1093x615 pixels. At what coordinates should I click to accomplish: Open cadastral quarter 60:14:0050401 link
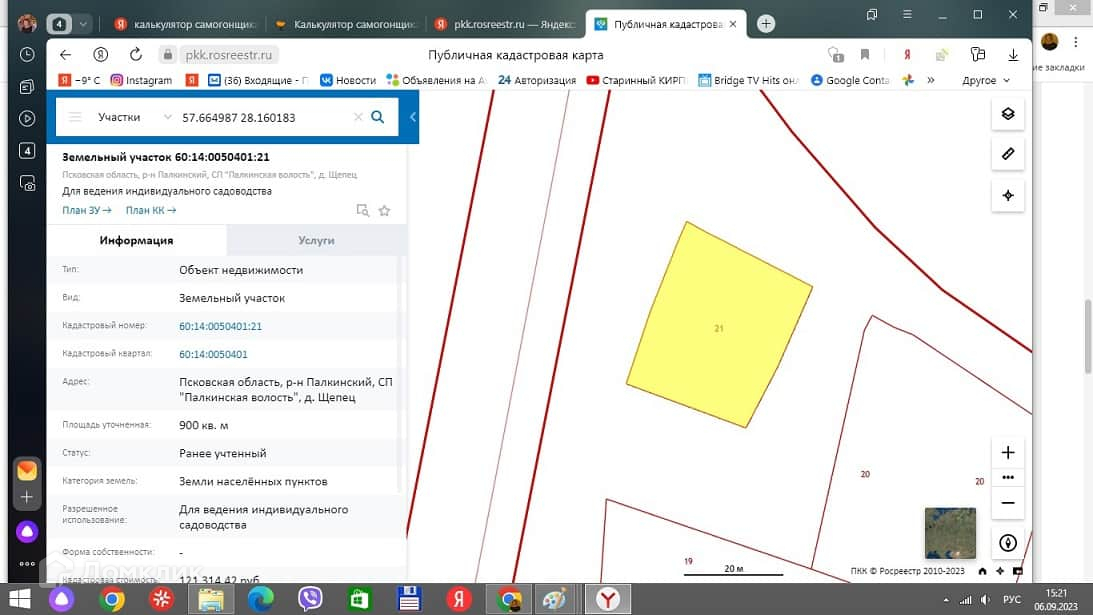click(x=213, y=354)
